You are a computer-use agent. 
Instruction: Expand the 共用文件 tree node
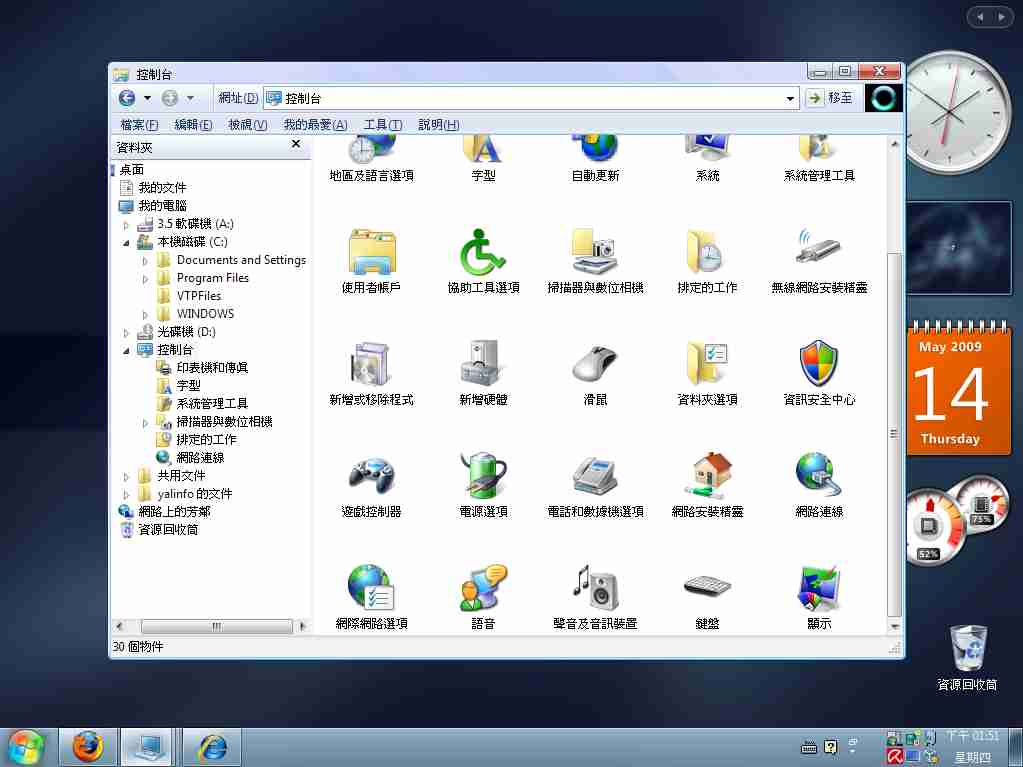click(127, 477)
